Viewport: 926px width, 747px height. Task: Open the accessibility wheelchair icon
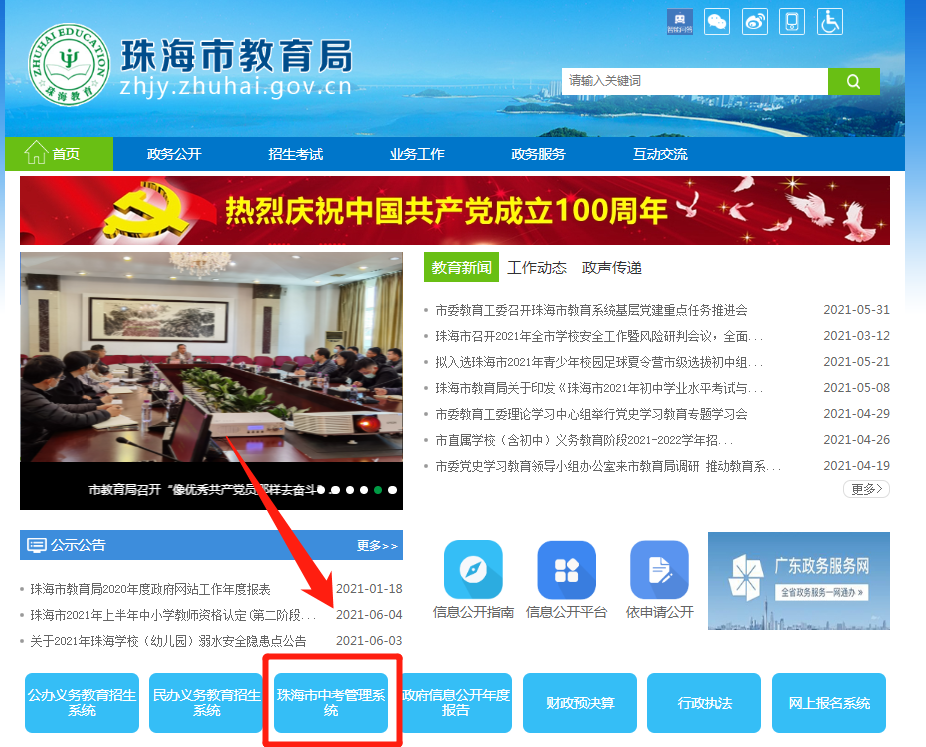pyautogui.click(x=830, y=22)
